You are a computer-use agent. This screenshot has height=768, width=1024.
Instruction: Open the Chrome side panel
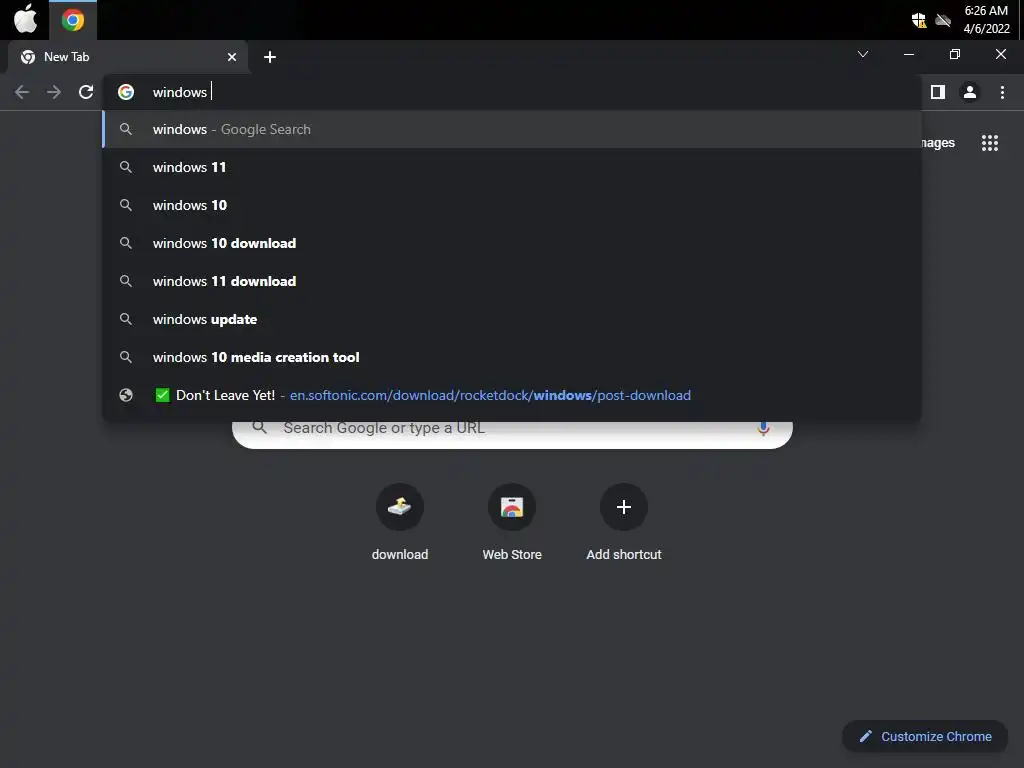(938, 92)
